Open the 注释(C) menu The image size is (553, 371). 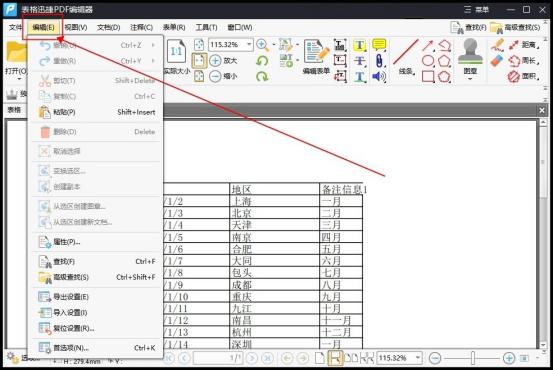[141, 28]
